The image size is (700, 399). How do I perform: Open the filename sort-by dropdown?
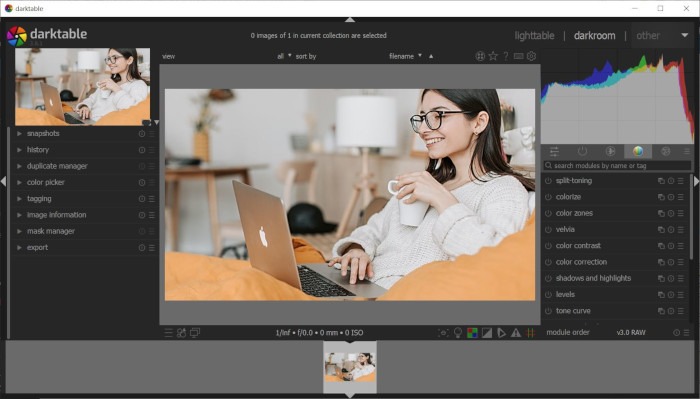(x=405, y=56)
